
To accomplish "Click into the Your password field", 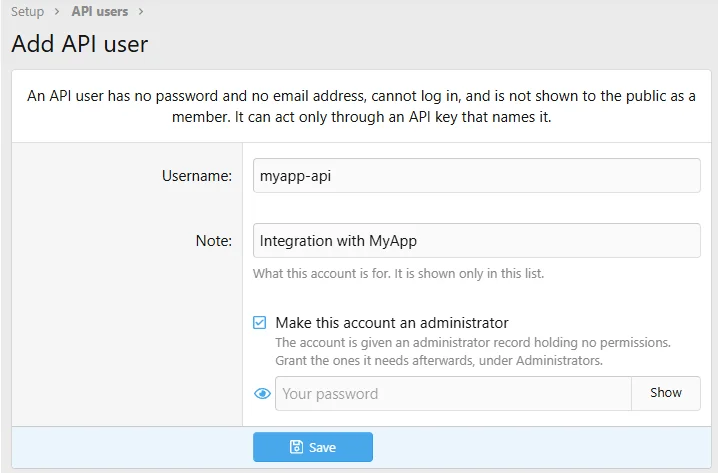I will [x=453, y=394].
